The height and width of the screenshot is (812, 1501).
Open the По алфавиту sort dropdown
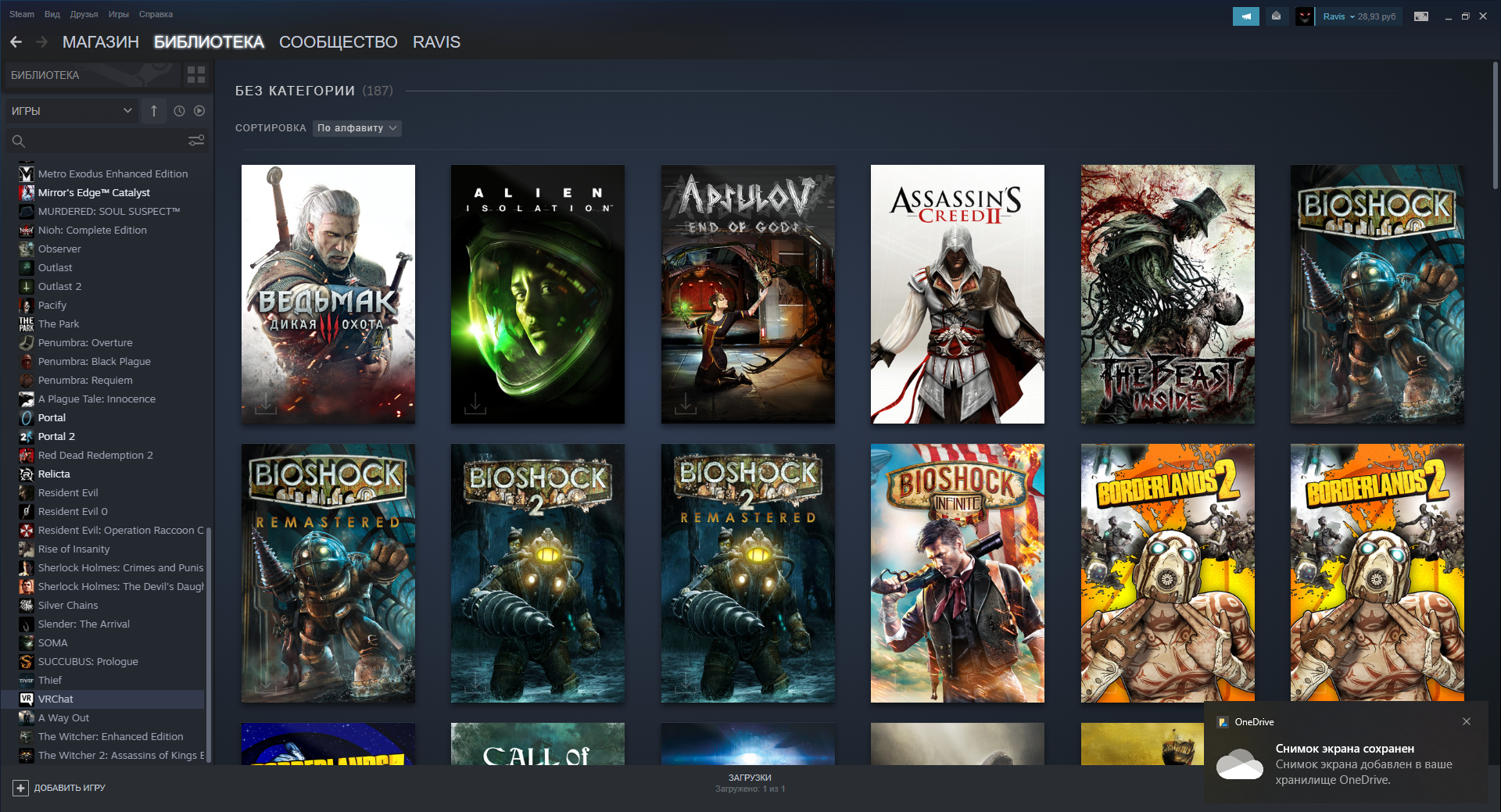coord(357,128)
